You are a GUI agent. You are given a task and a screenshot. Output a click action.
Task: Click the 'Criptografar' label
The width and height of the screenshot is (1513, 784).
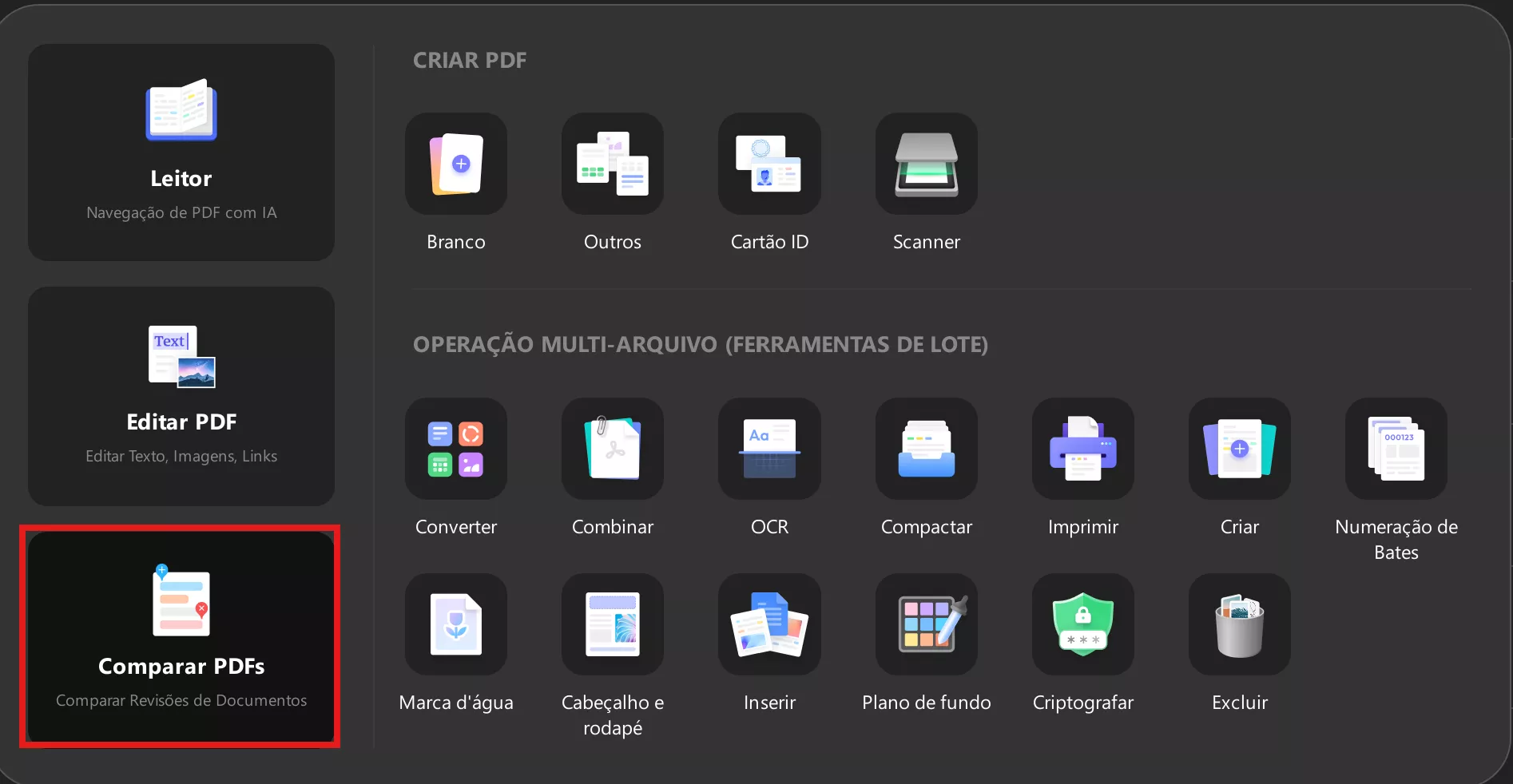1083,703
